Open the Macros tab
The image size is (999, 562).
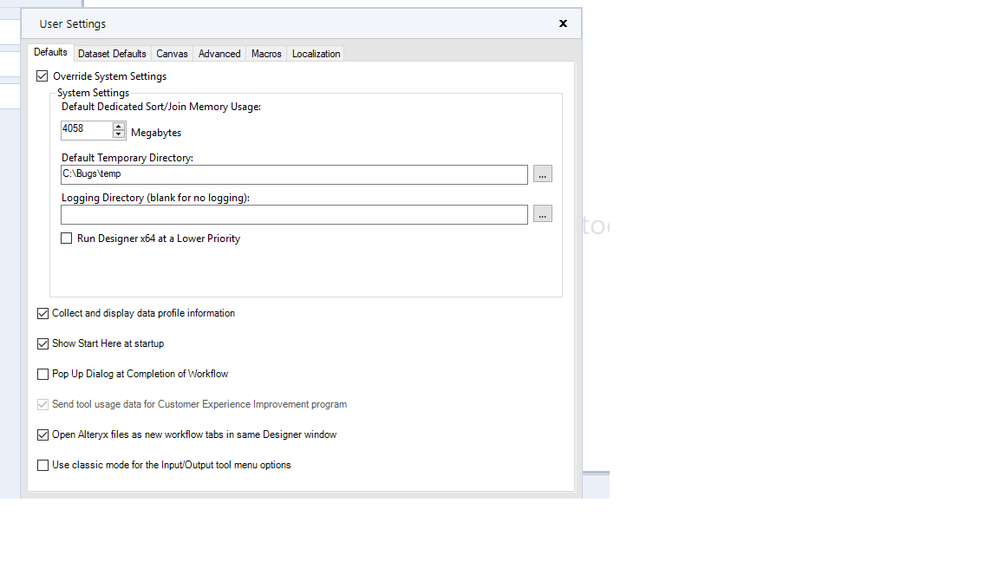pos(266,54)
